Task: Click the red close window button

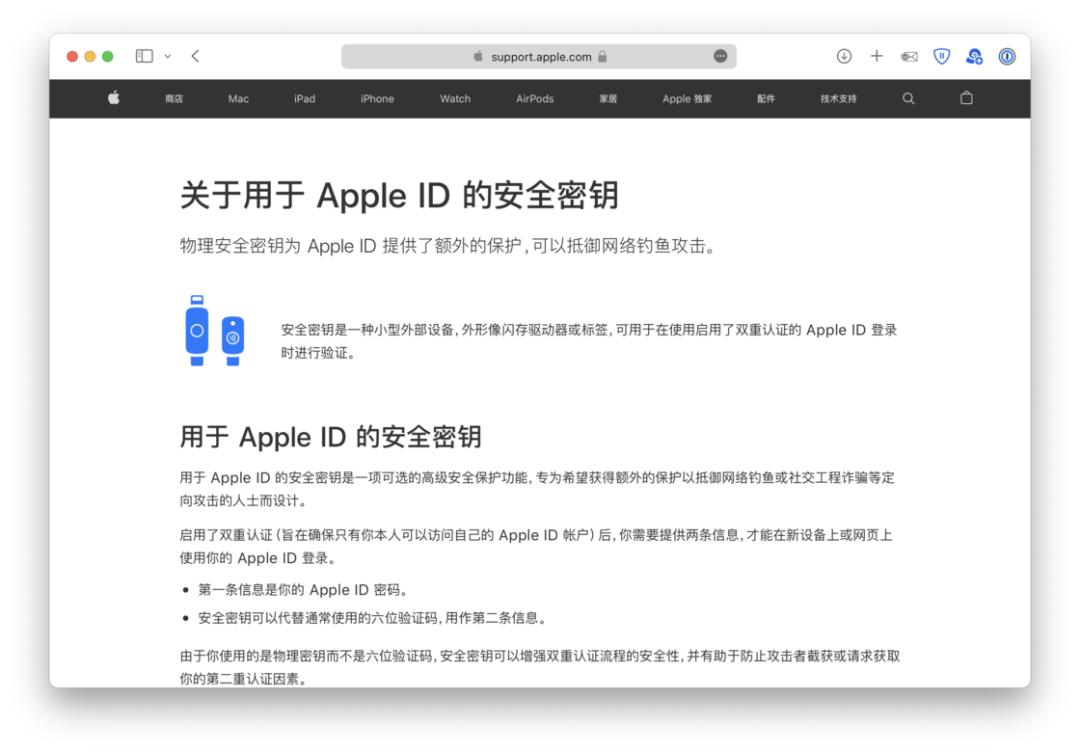Action: [x=72, y=56]
